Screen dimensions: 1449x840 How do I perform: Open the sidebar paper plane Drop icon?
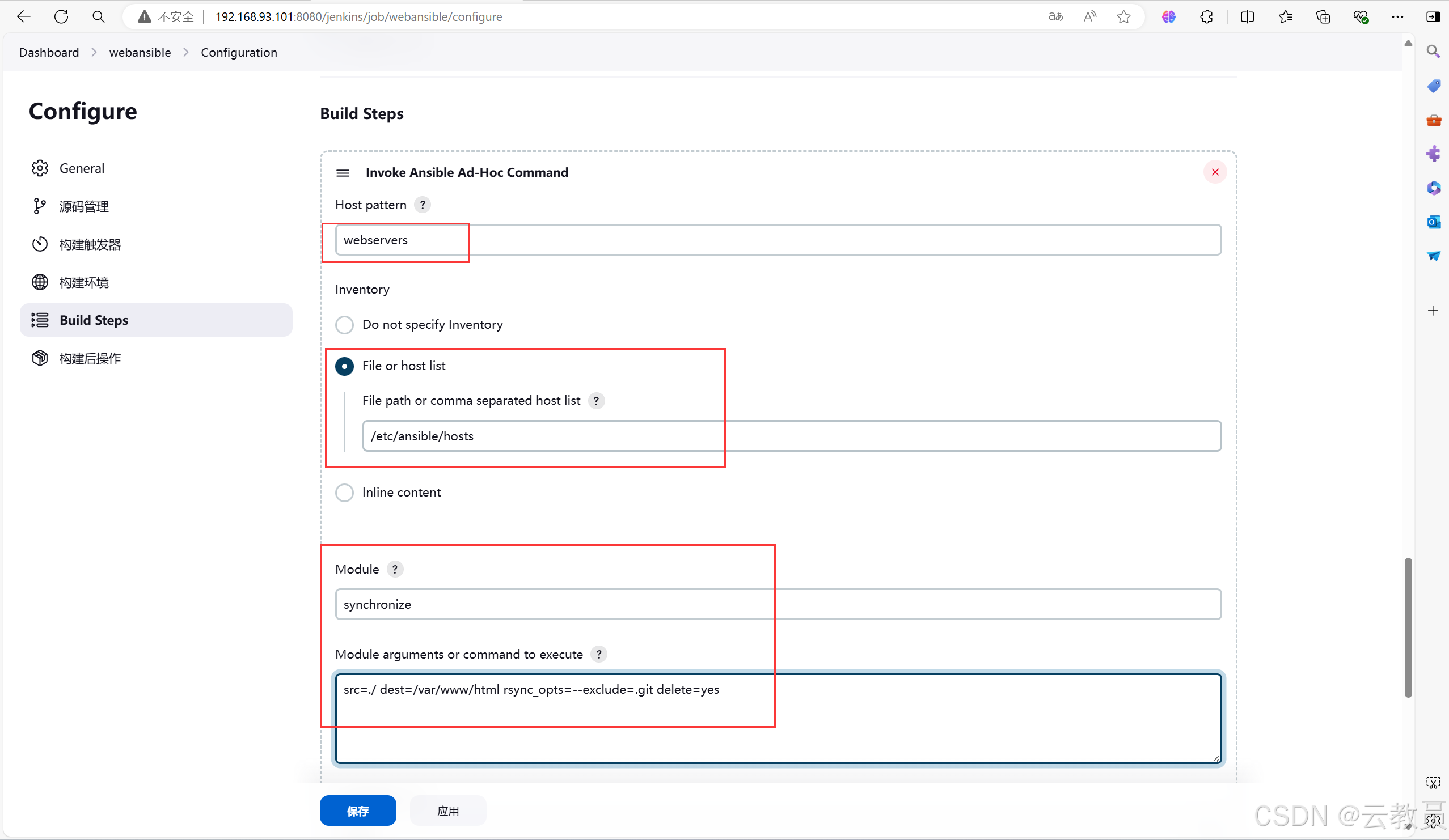(x=1434, y=256)
